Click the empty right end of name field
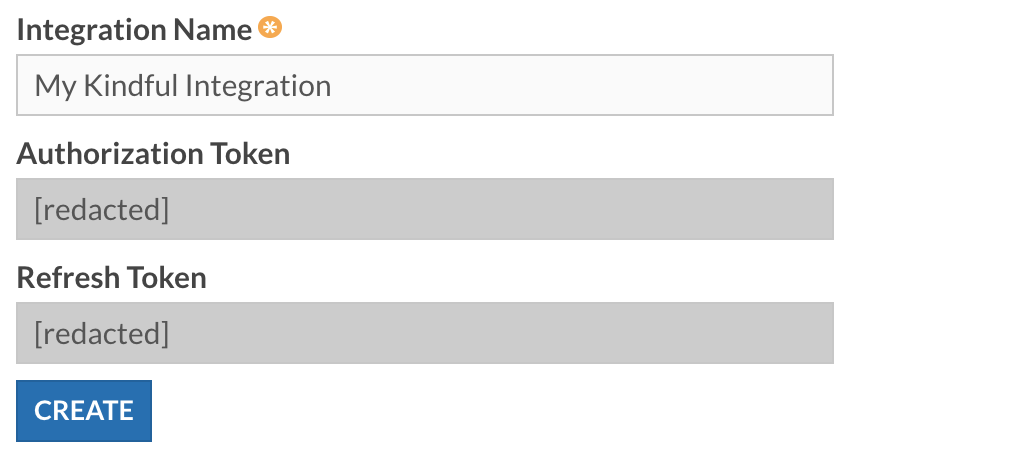1020x462 pixels. [780, 85]
